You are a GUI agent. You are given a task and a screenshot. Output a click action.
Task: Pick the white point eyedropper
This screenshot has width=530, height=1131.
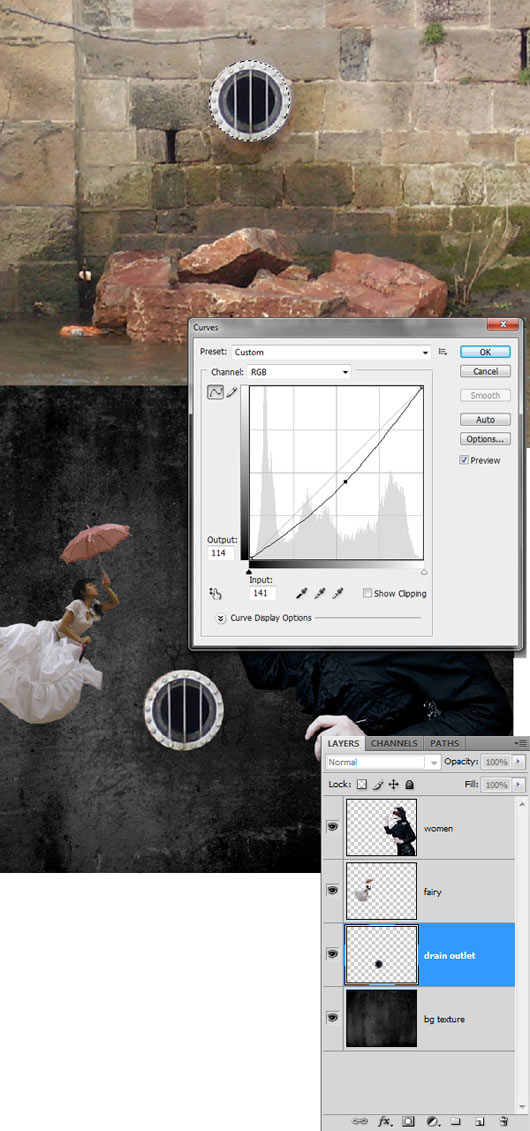coord(337,594)
